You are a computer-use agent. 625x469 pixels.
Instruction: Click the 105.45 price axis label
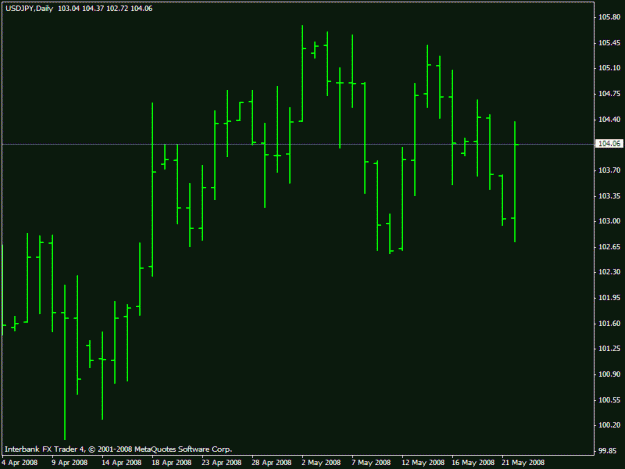pos(609,43)
